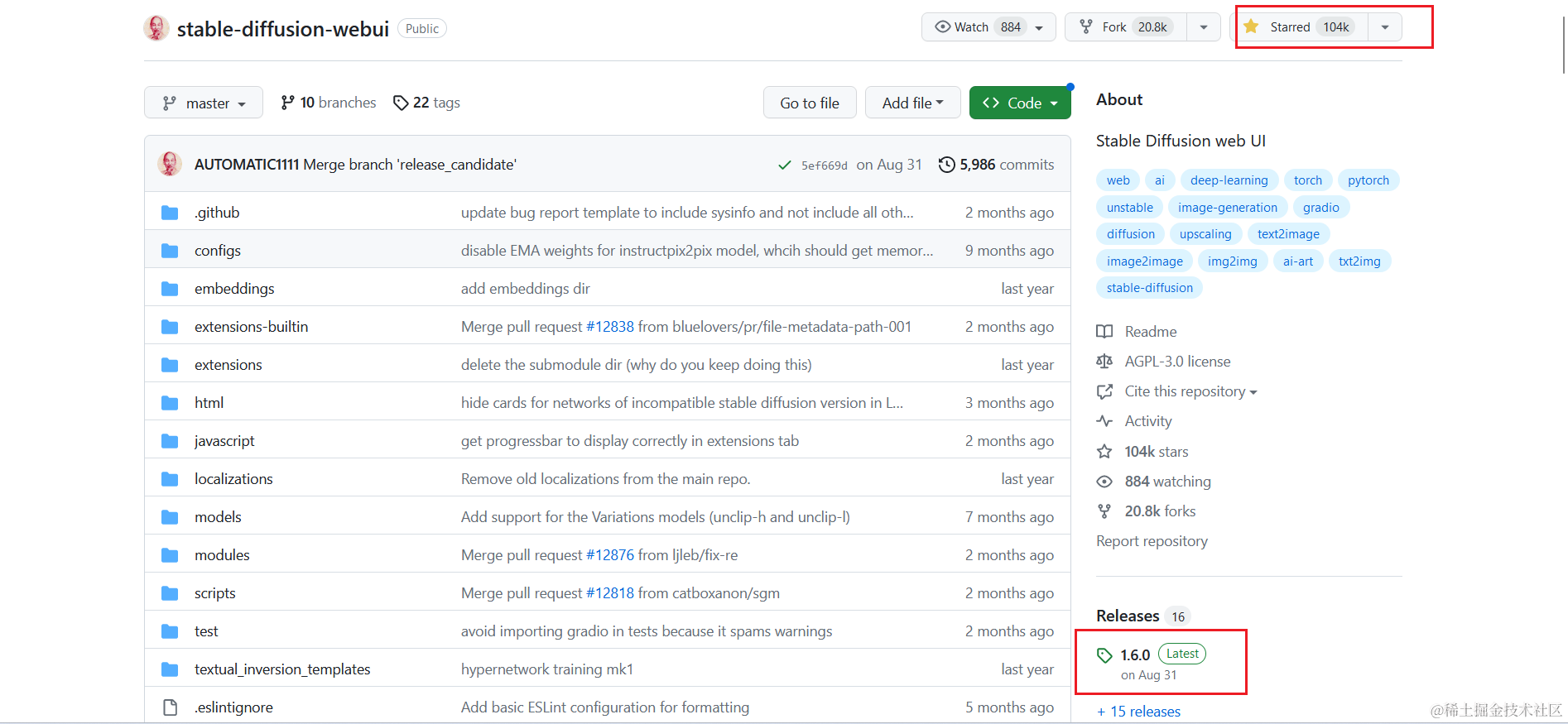Viewport: 1568px width, 724px height.
Task: Open the green Code dropdown
Action: [1020, 103]
